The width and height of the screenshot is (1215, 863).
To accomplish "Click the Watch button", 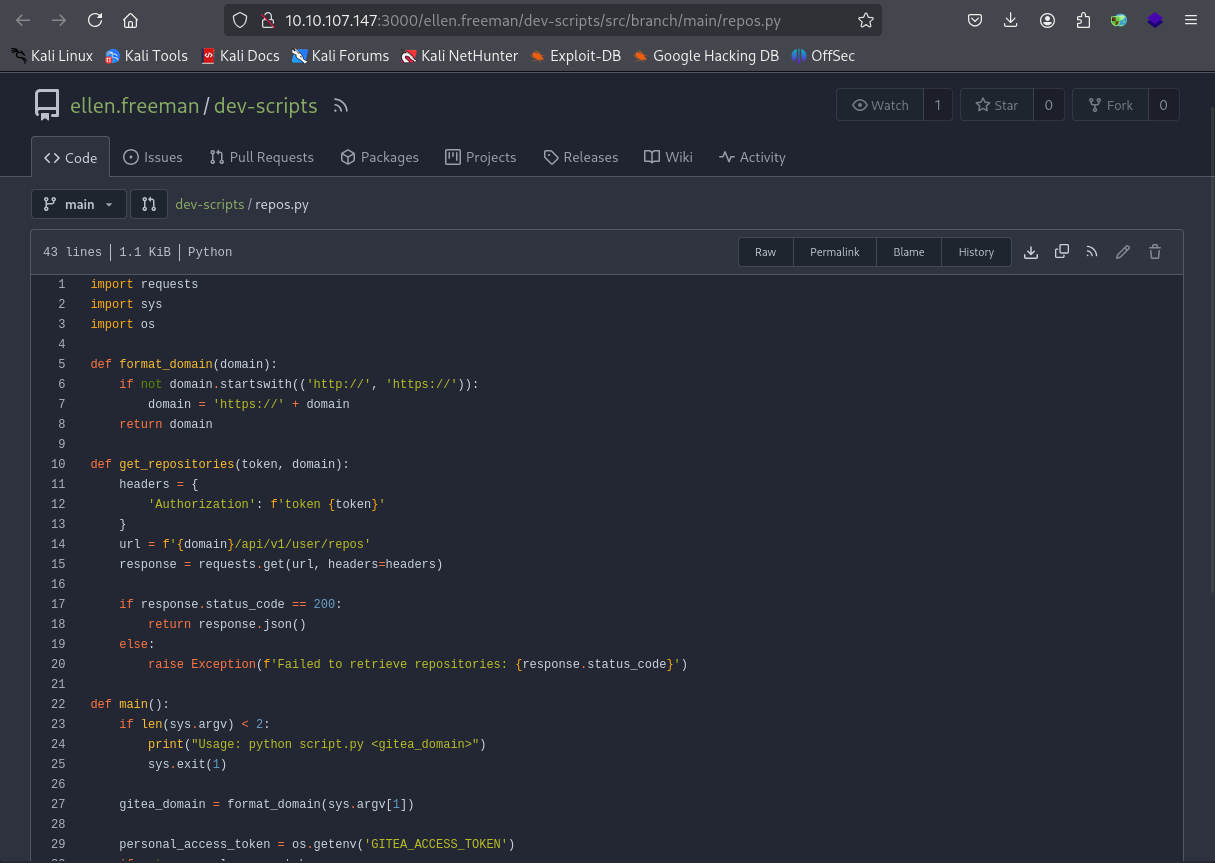I will click(880, 105).
